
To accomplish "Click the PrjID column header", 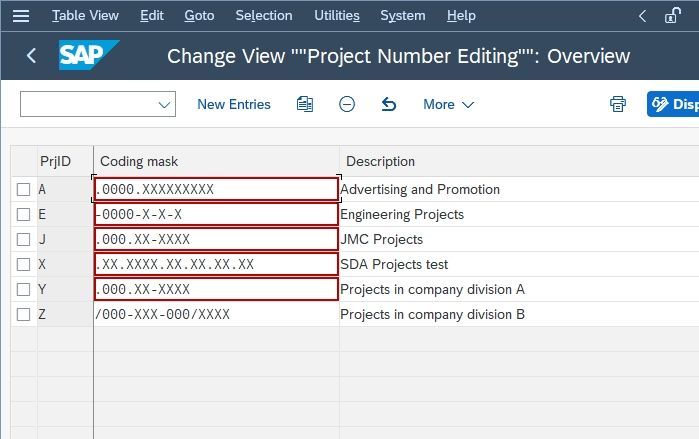I will 65,161.
